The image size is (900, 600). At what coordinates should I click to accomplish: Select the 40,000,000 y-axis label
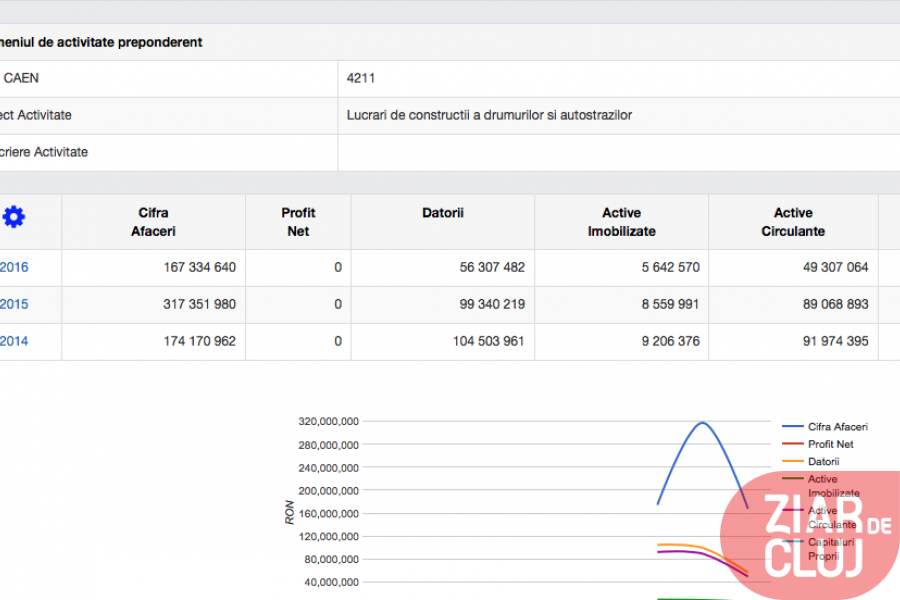pyautogui.click(x=331, y=582)
